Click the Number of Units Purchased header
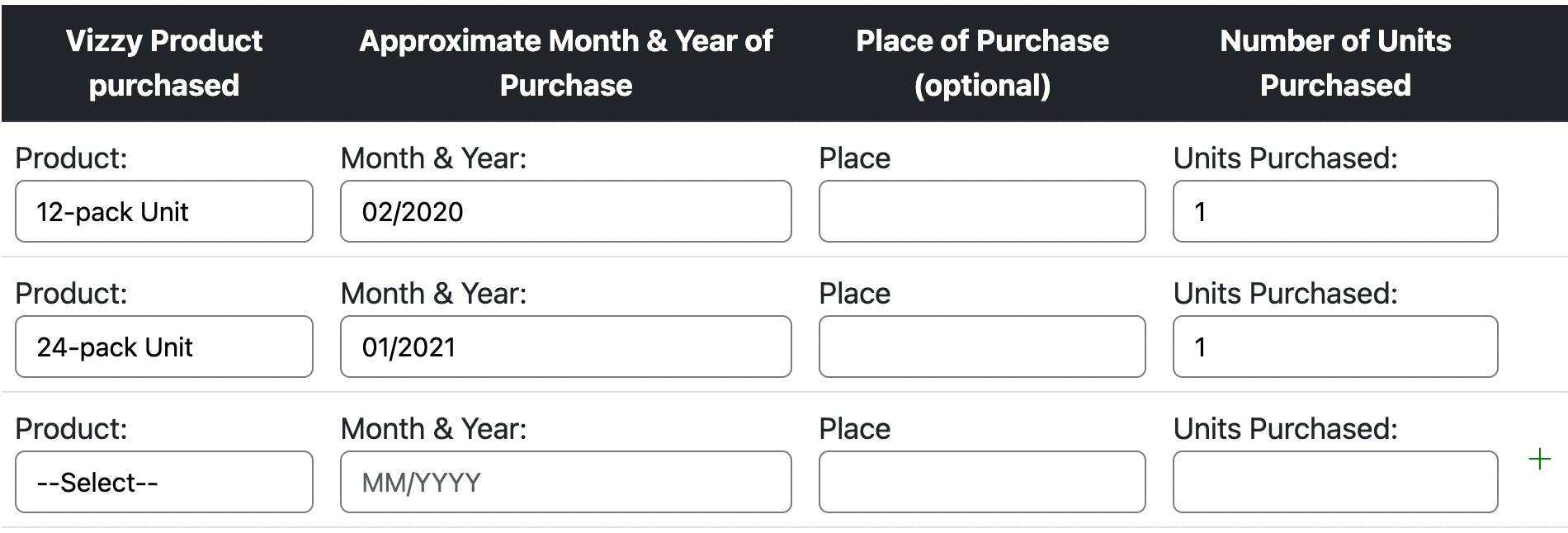Screen dimensions: 1568x533 (x=1334, y=63)
